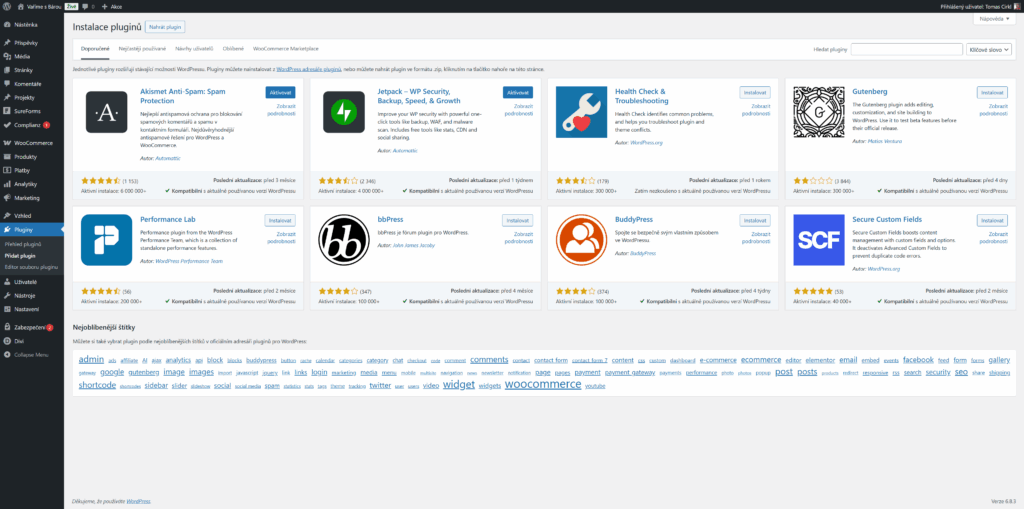Click the Gutenberg plugin icon
This screenshot has height=509, width=1024.
pyautogui.click(x=818, y=112)
